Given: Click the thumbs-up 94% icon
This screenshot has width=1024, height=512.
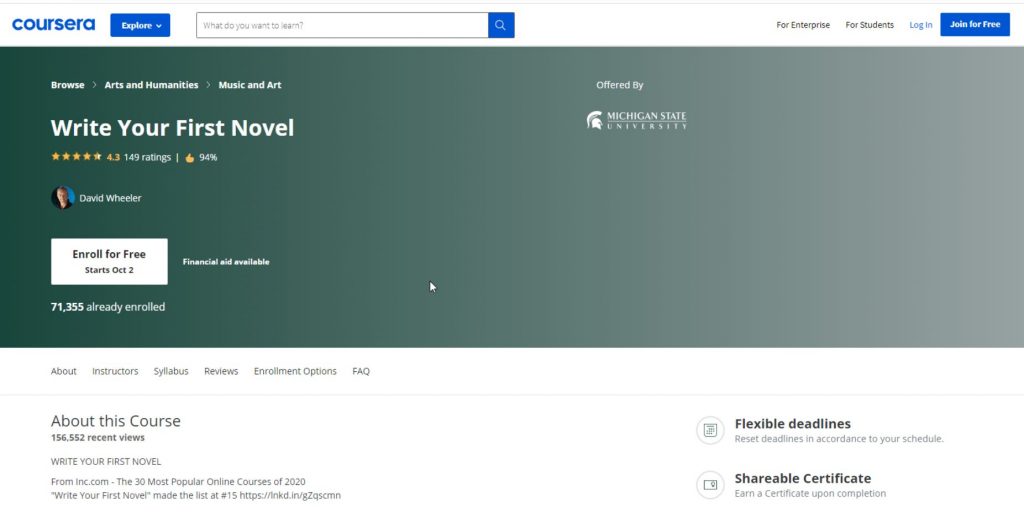Looking at the screenshot, I should point(190,158).
